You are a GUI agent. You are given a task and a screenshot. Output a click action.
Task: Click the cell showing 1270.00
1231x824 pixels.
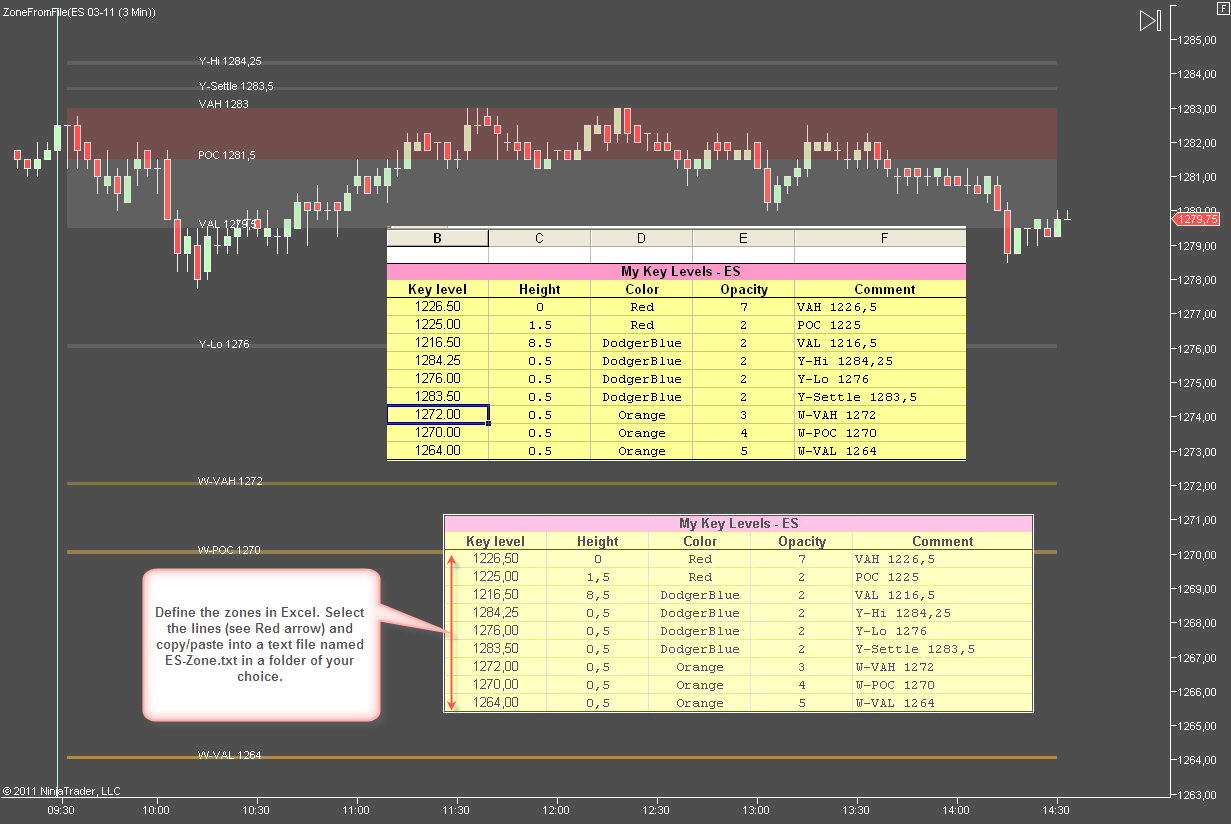(438, 433)
